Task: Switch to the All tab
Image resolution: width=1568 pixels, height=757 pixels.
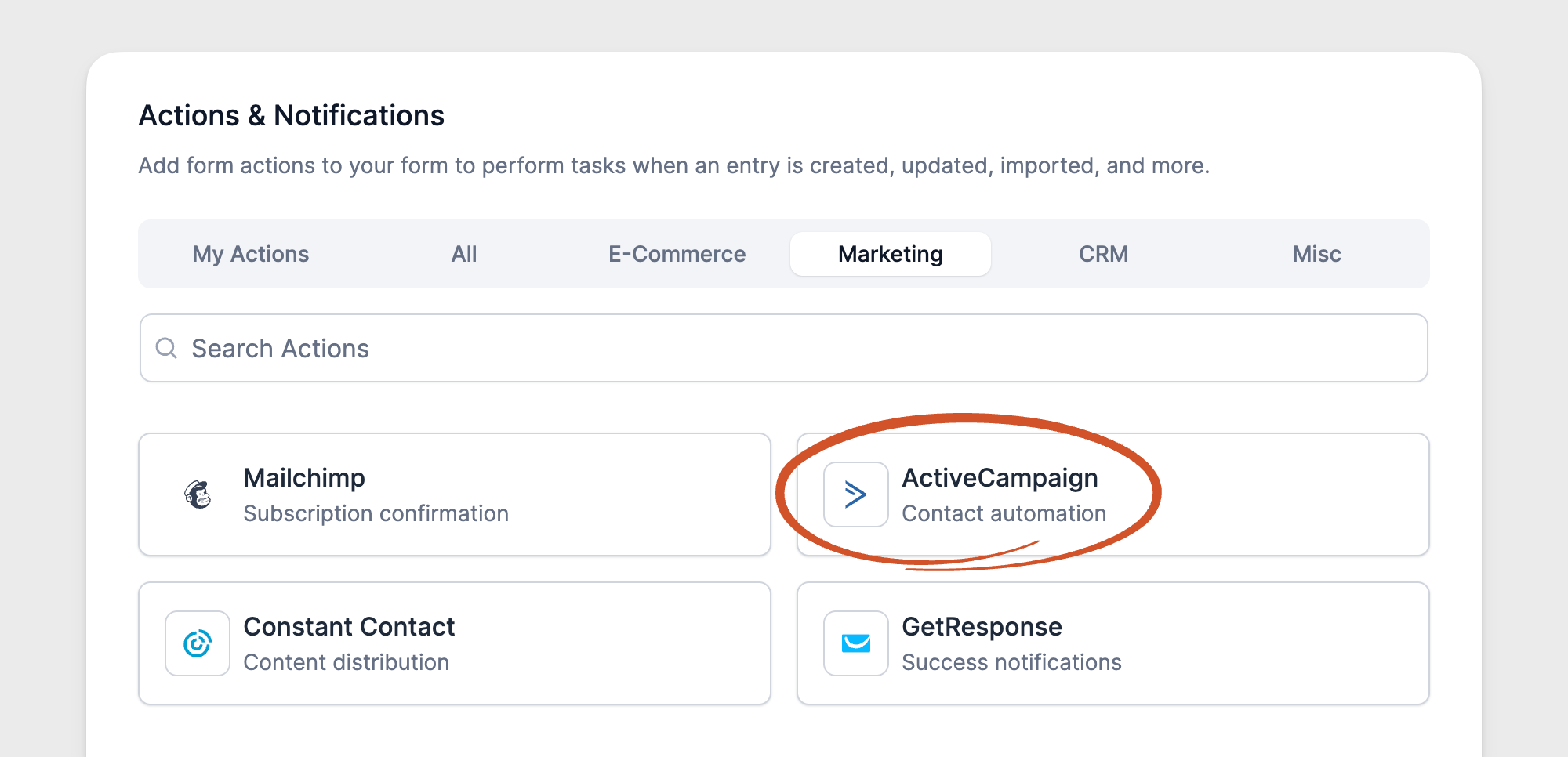Action: coord(464,254)
